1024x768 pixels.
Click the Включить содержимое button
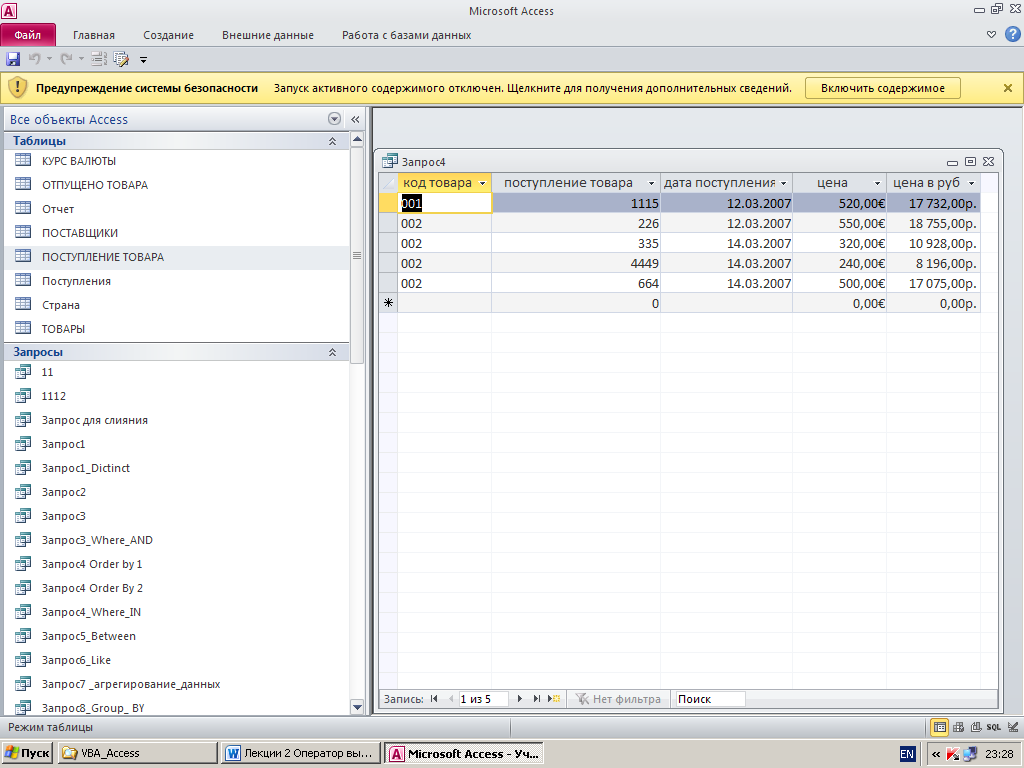[x=882, y=88]
